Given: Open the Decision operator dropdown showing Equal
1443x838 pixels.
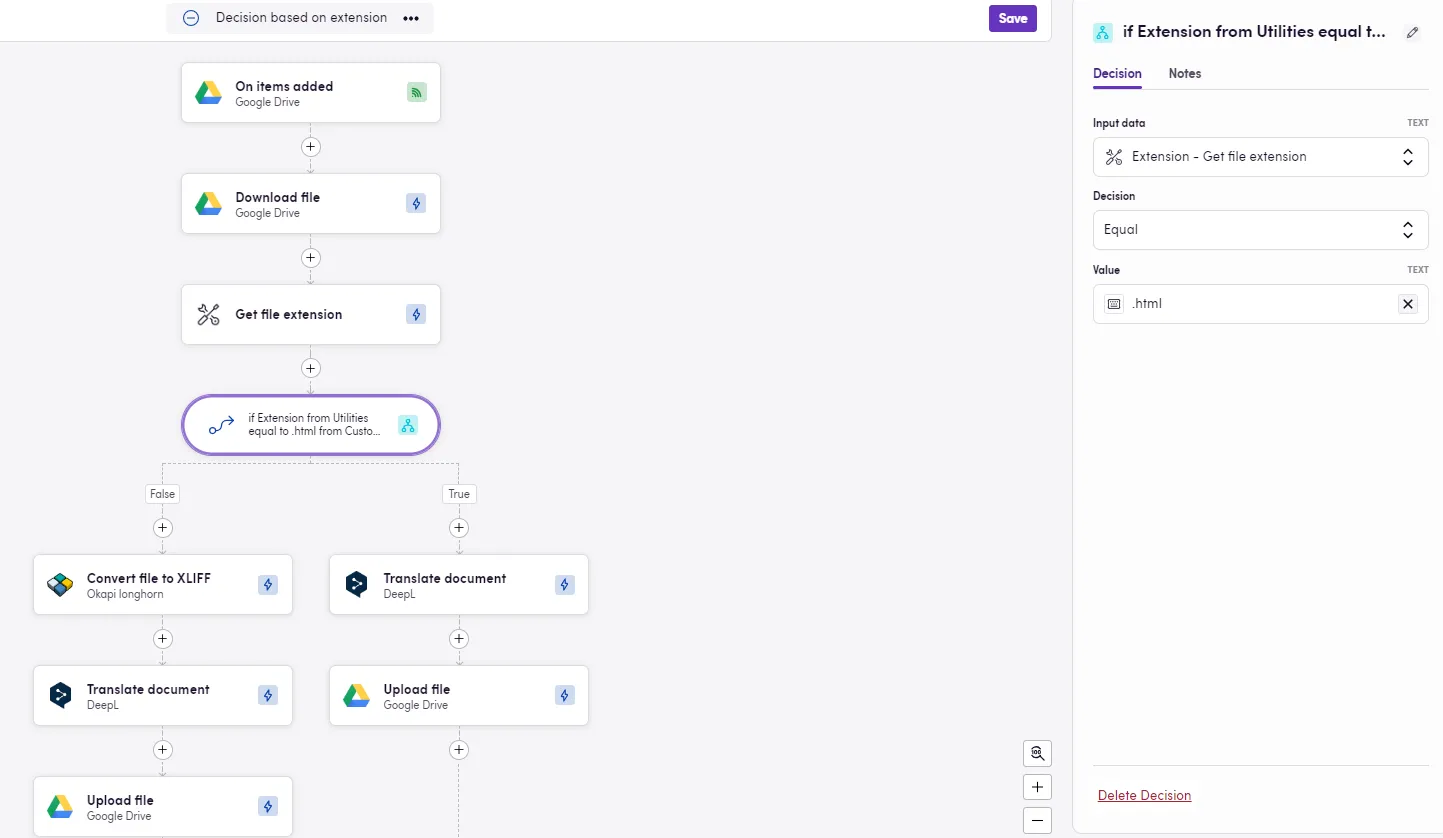Looking at the screenshot, I should pos(1260,230).
